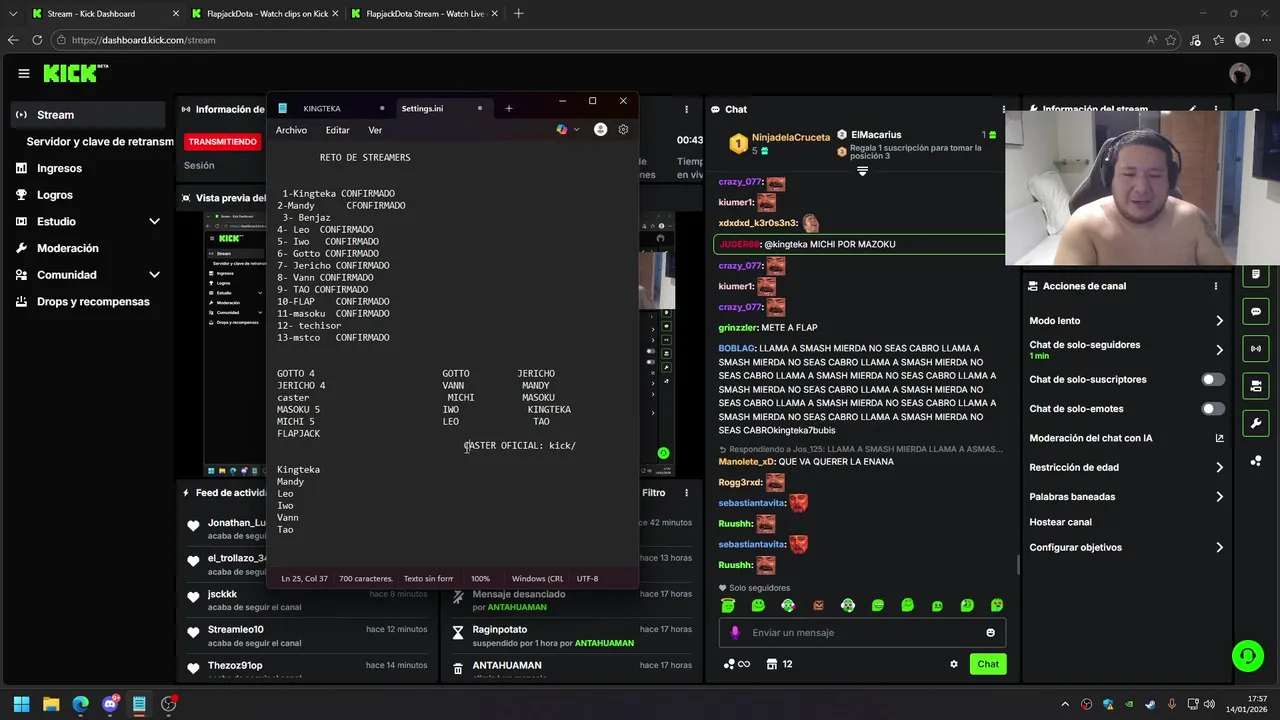Open a new browser tab
1280x720 pixels.
518,14
